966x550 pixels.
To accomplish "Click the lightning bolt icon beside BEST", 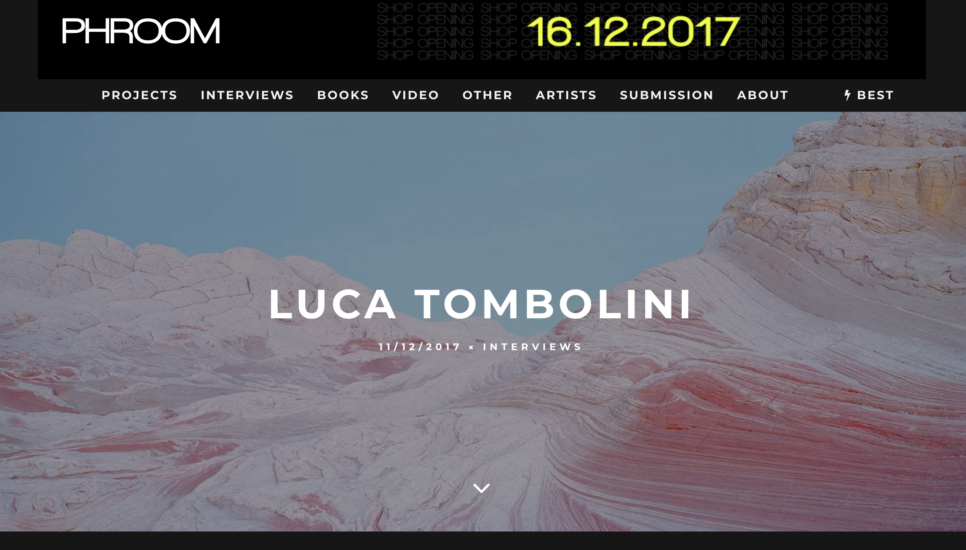I will coord(848,95).
